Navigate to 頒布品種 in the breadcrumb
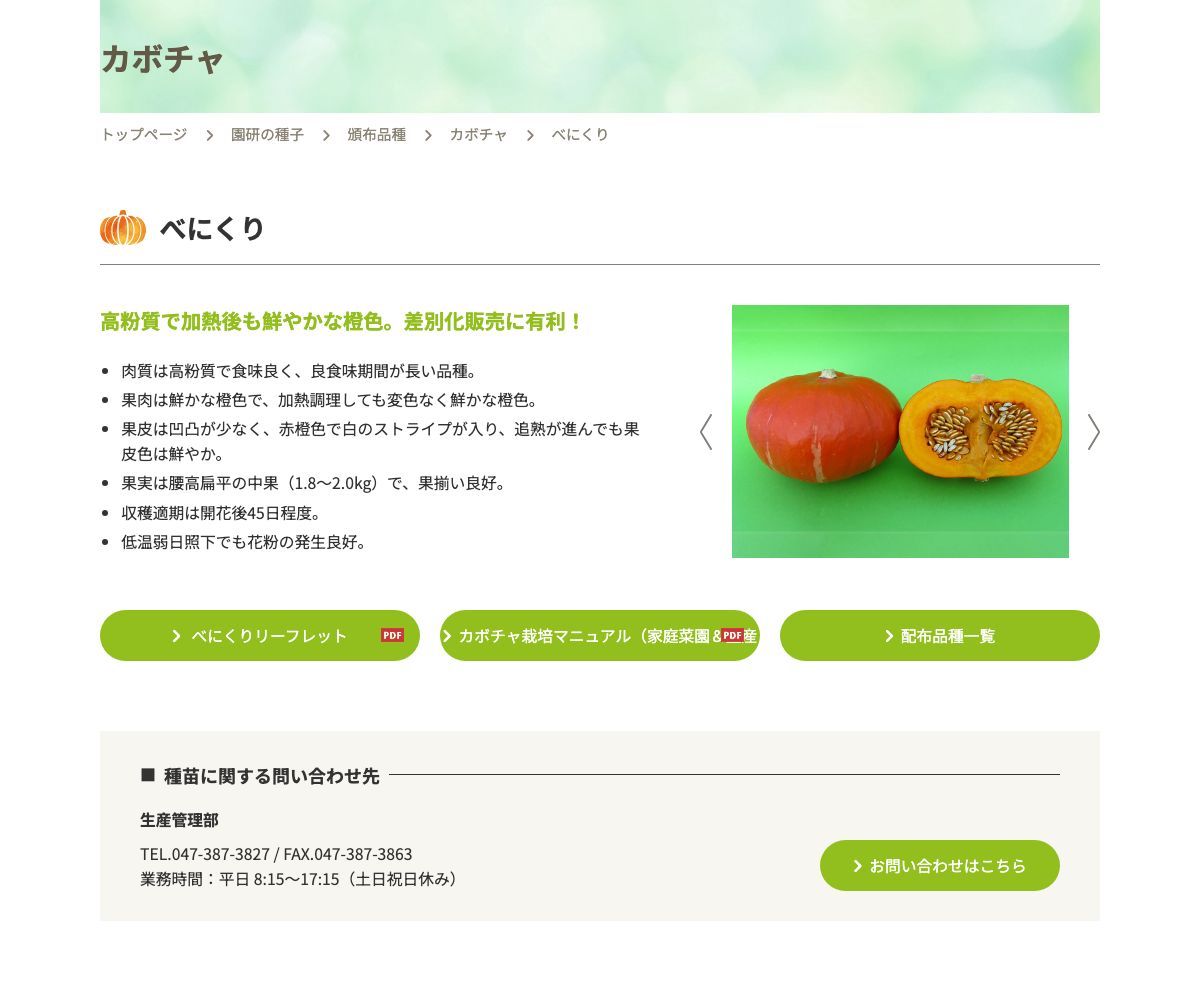Image resolution: width=1200 pixels, height=1000 pixels. 377,134
